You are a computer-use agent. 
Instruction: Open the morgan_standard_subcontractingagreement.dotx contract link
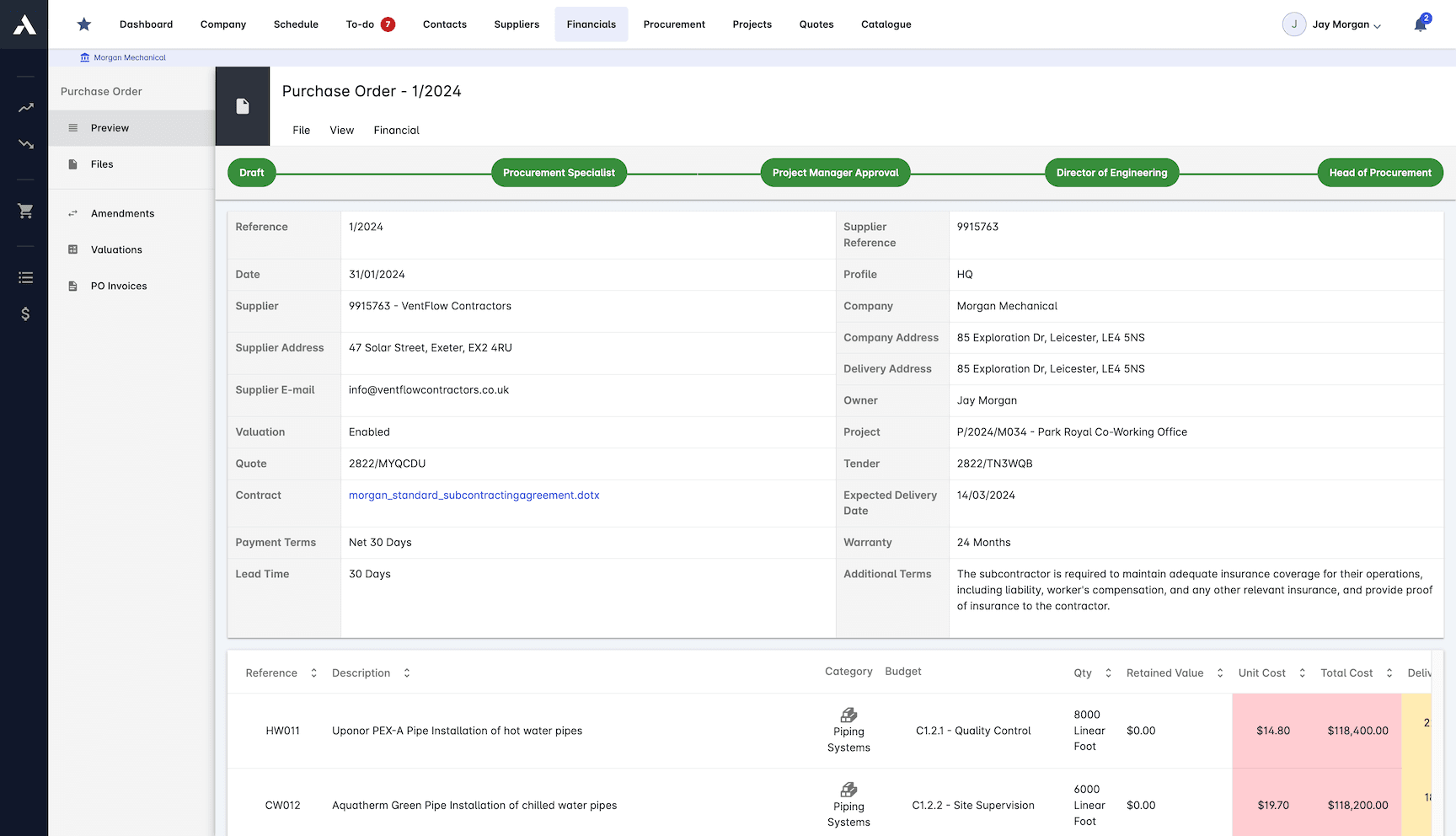pyautogui.click(x=474, y=495)
